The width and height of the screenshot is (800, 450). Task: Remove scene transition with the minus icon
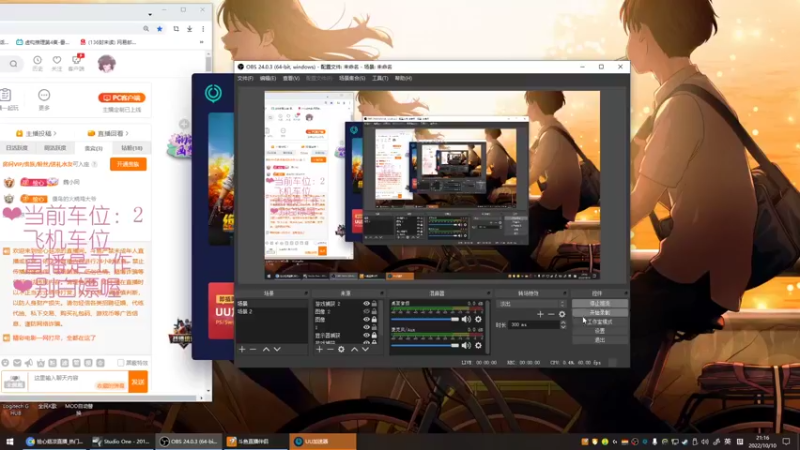coord(551,314)
